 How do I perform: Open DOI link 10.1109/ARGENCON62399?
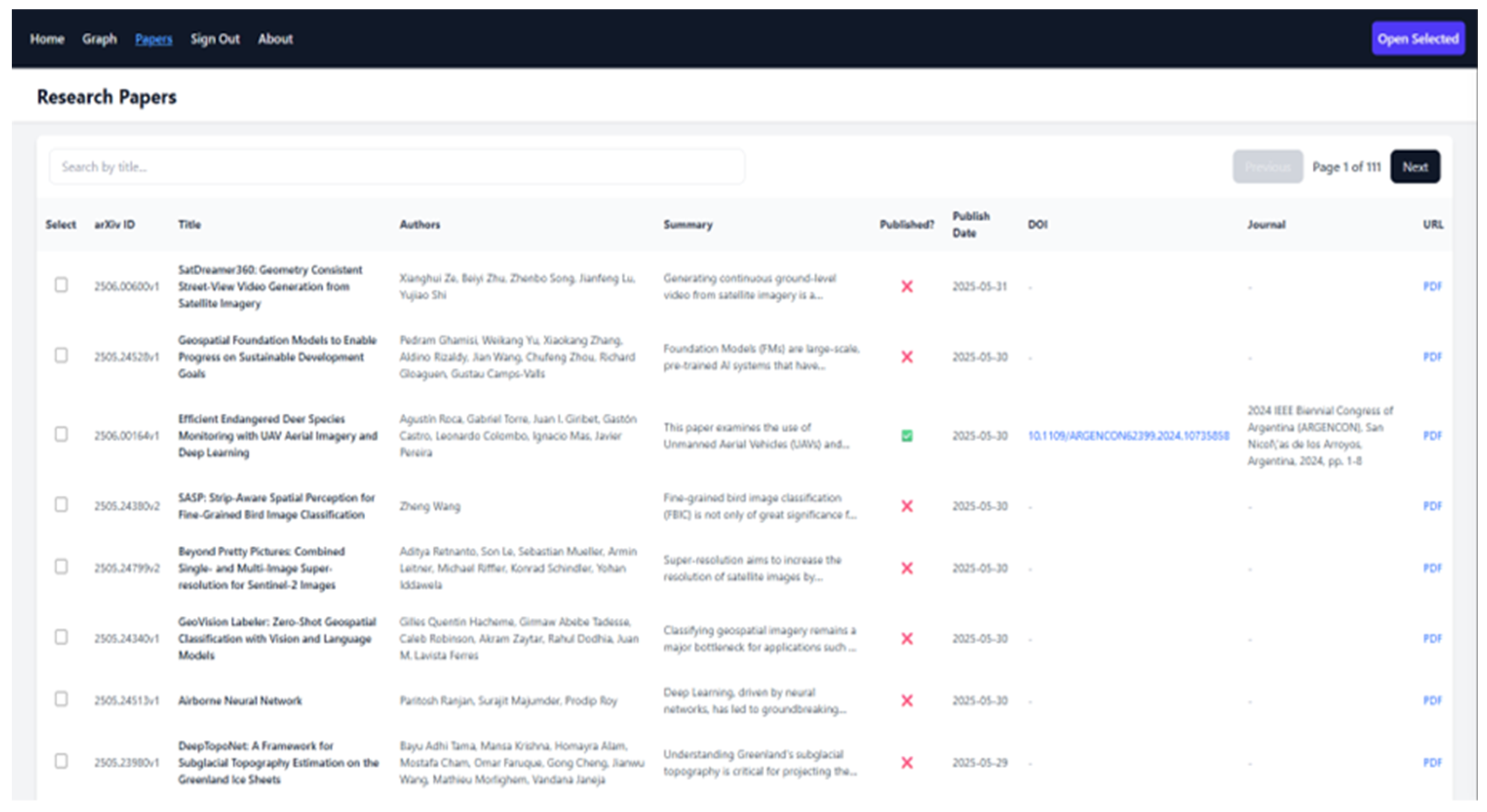[1128, 436]
